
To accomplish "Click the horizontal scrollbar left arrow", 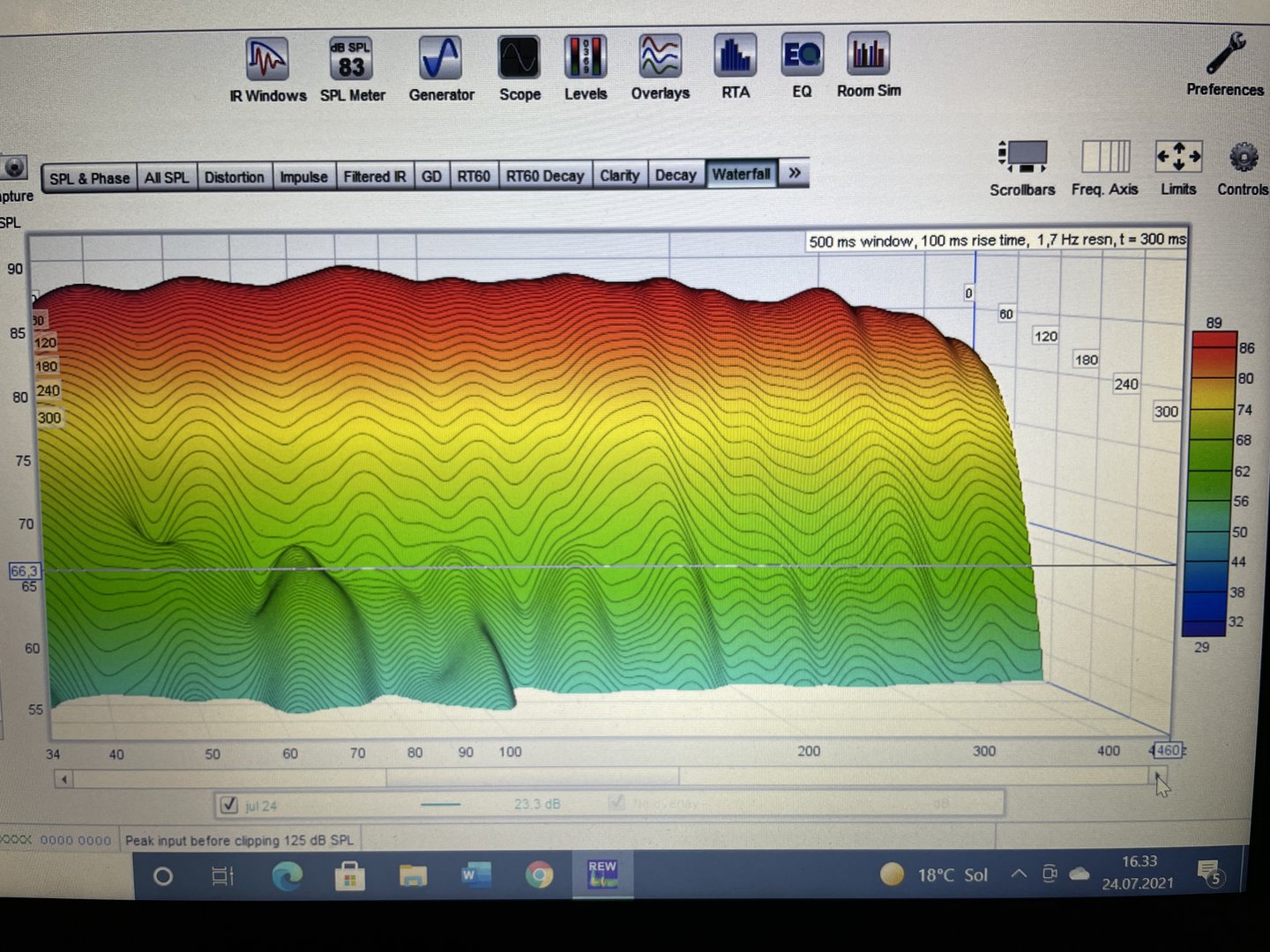I will pyautogui.click(x=63, y=779).
